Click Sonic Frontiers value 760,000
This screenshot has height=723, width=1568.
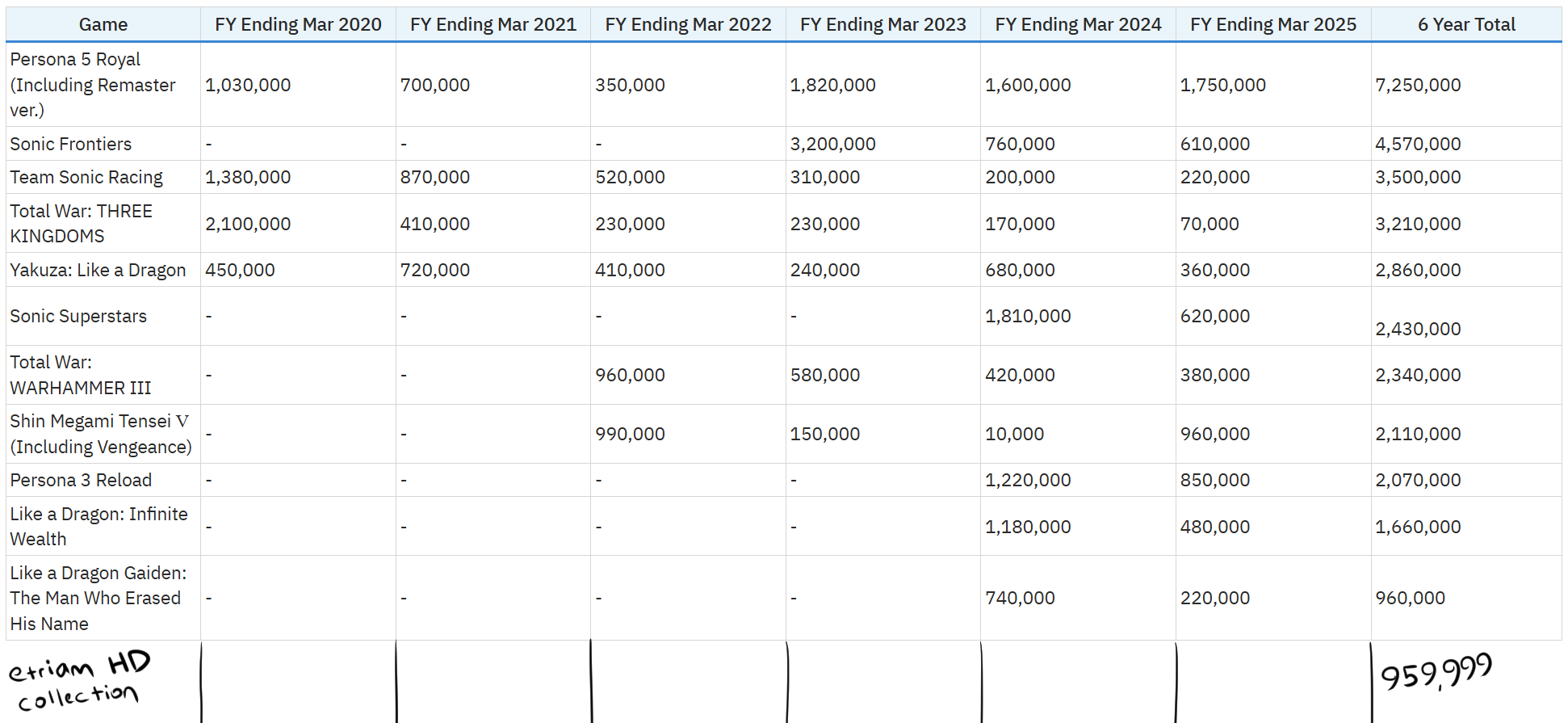pos(1020,144)
